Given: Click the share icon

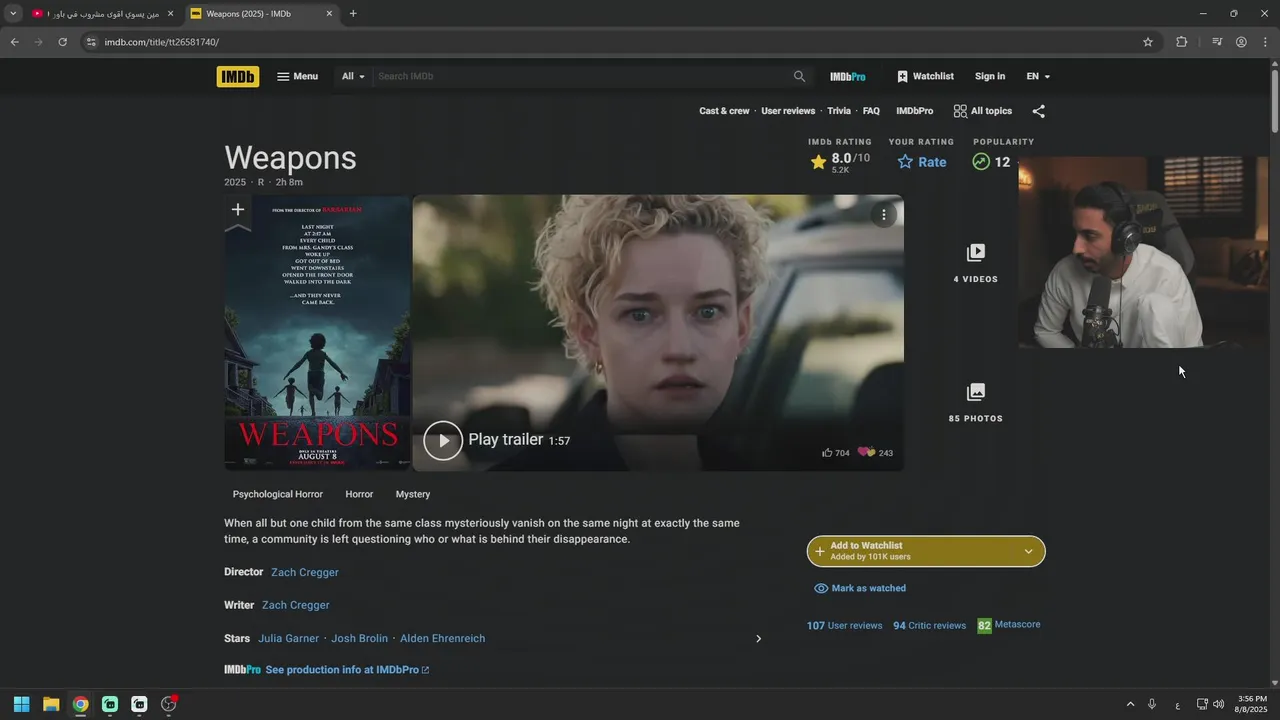Looking at the screenshot, I should coord(1038,112).
